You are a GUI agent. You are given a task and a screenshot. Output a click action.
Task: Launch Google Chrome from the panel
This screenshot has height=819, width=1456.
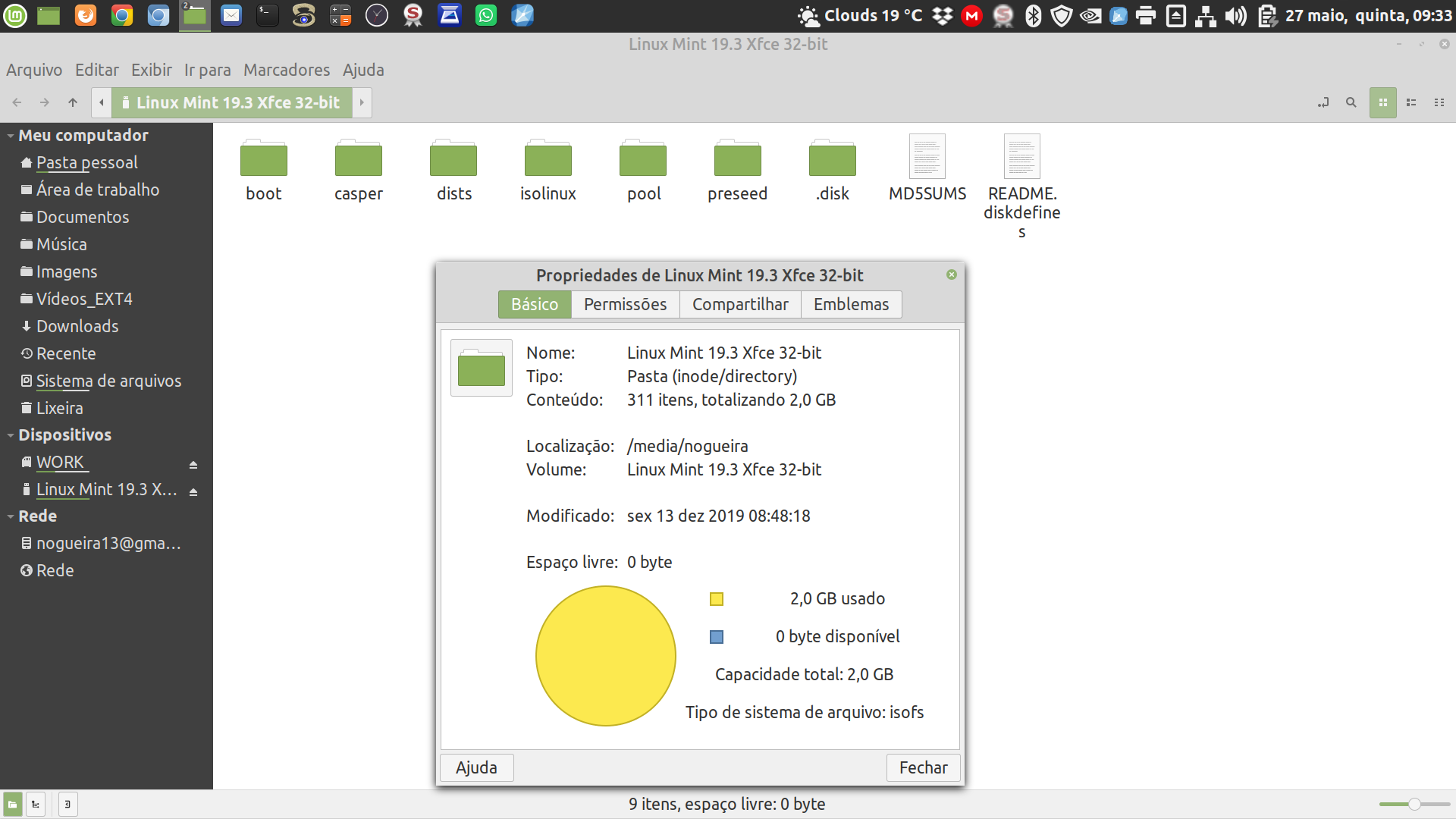(122, 15)
